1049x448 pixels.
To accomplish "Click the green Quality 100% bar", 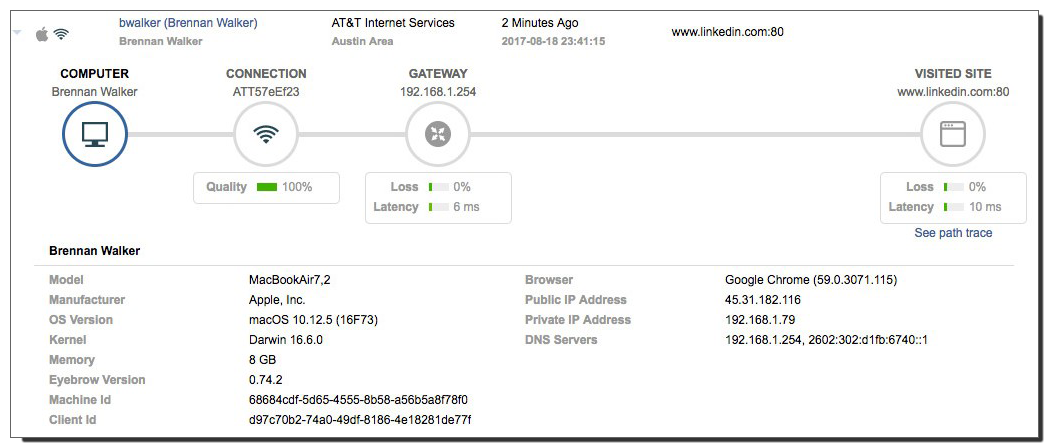I will click(x=266, y=187).
